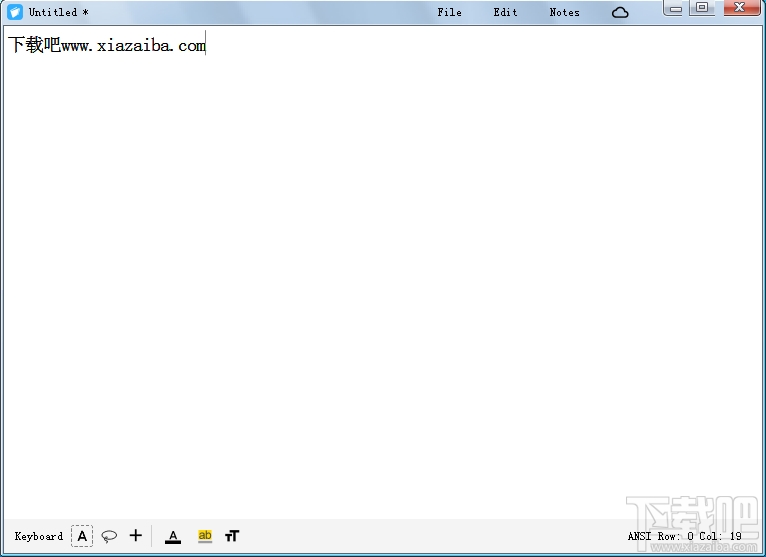The image size is (766, 557).
Task: Click the Keyboard mode label
Action: click(x=39, y=536)
